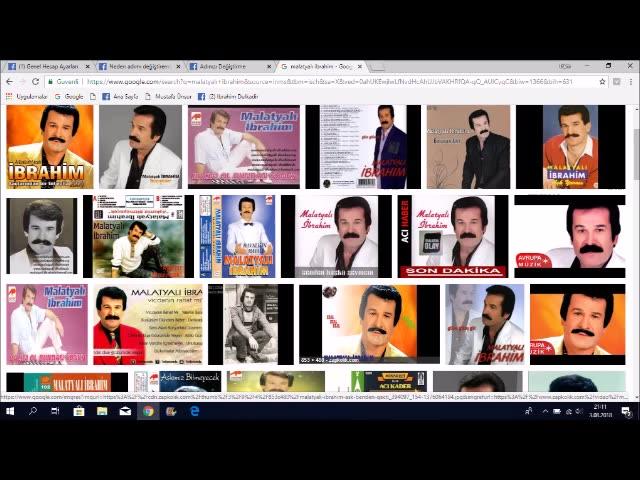
Task: Click the extension icon beside the star
Action: pos(616,82)
